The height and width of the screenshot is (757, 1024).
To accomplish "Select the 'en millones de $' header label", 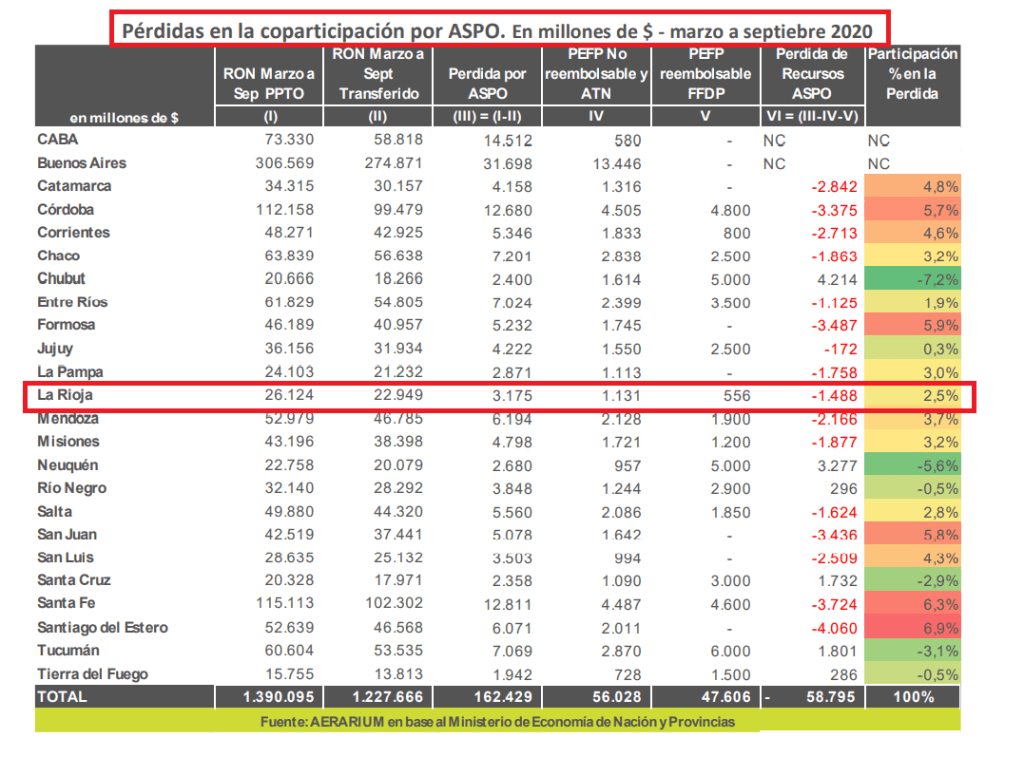I will (x=124, y=118).
